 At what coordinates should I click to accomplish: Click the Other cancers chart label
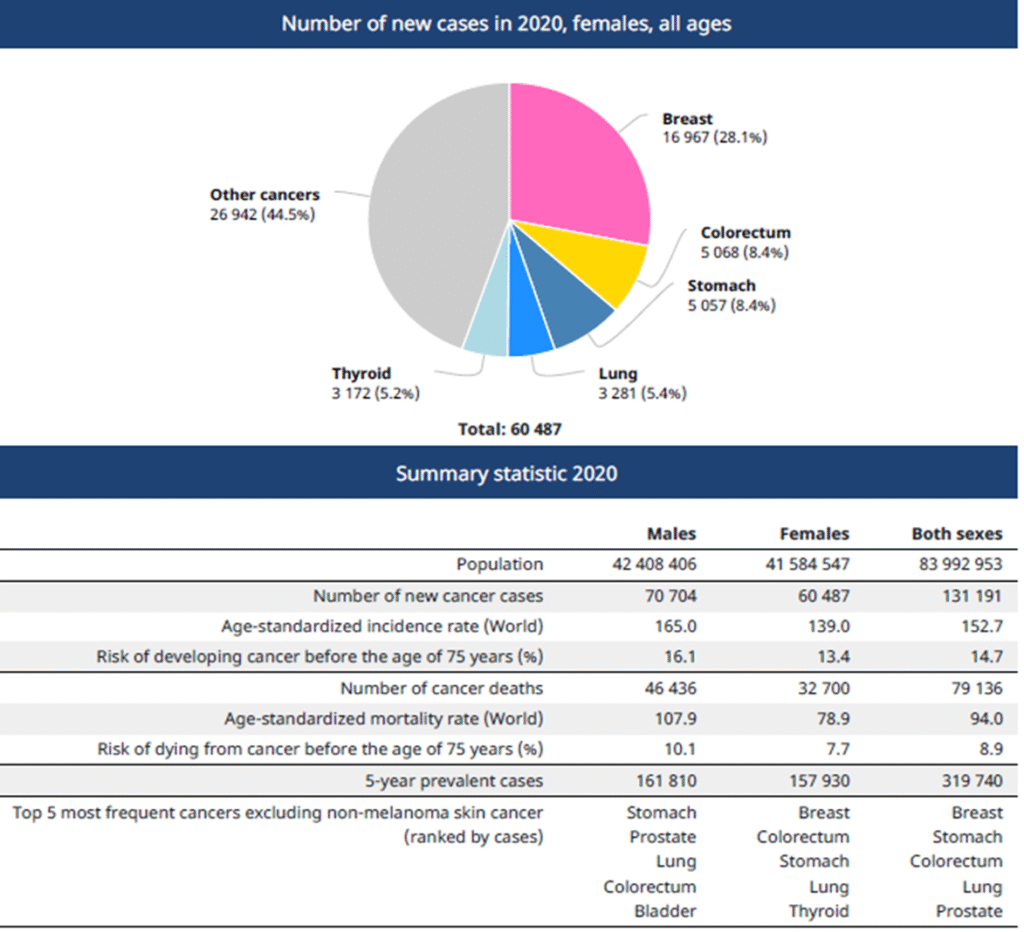pyautogui.click(x=264, y=195)
